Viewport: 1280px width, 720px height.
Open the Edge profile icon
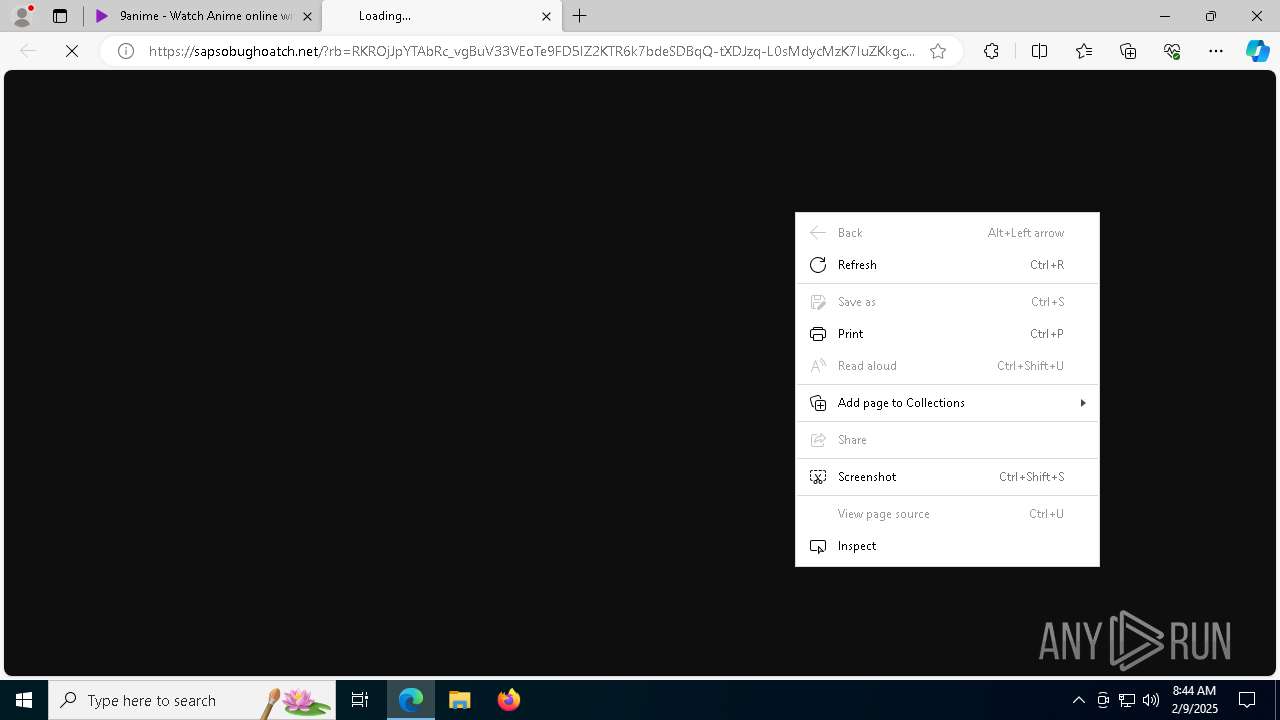point(22,16)
